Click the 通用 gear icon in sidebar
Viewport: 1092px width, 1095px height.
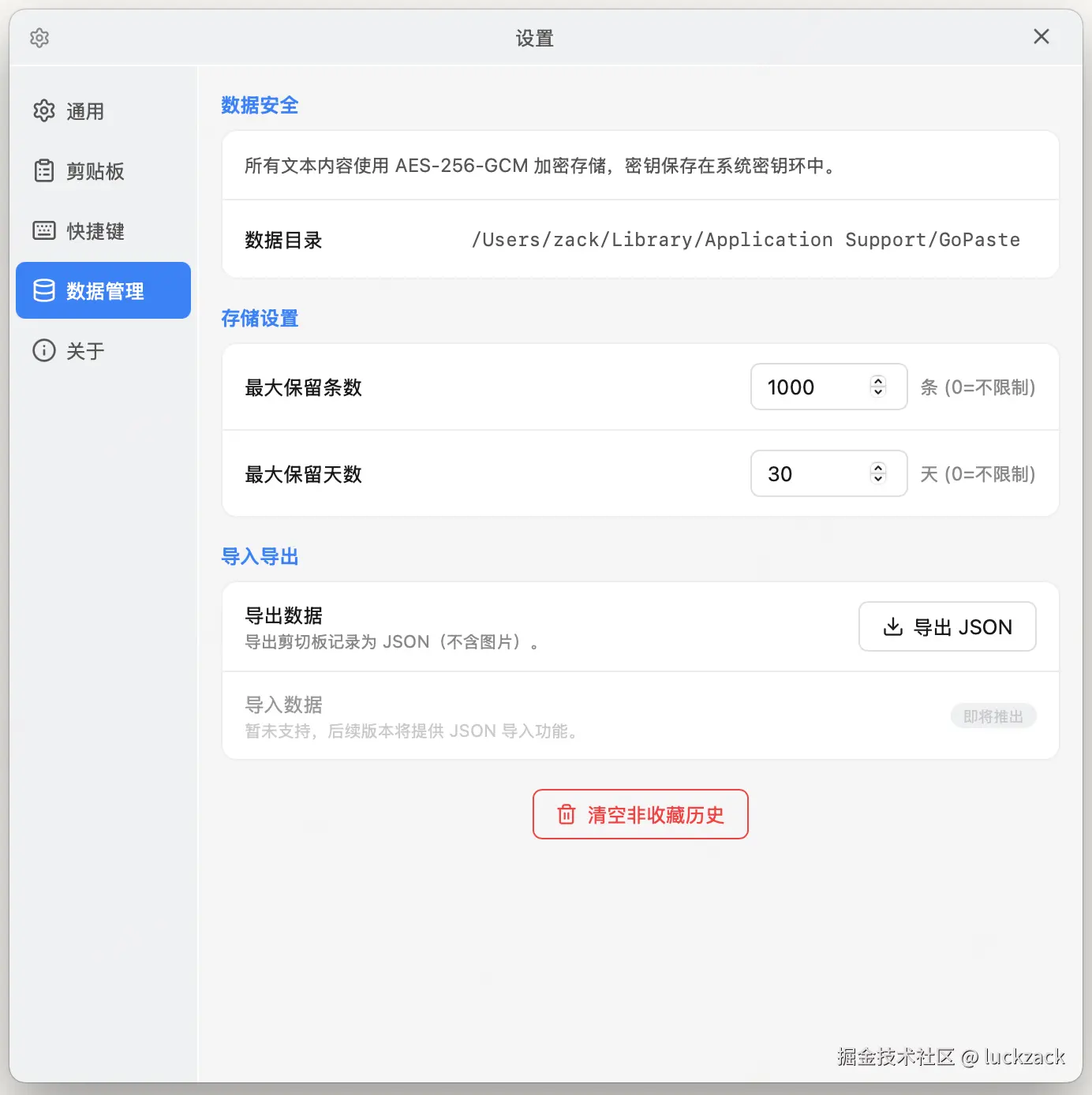tap(44, 111)
